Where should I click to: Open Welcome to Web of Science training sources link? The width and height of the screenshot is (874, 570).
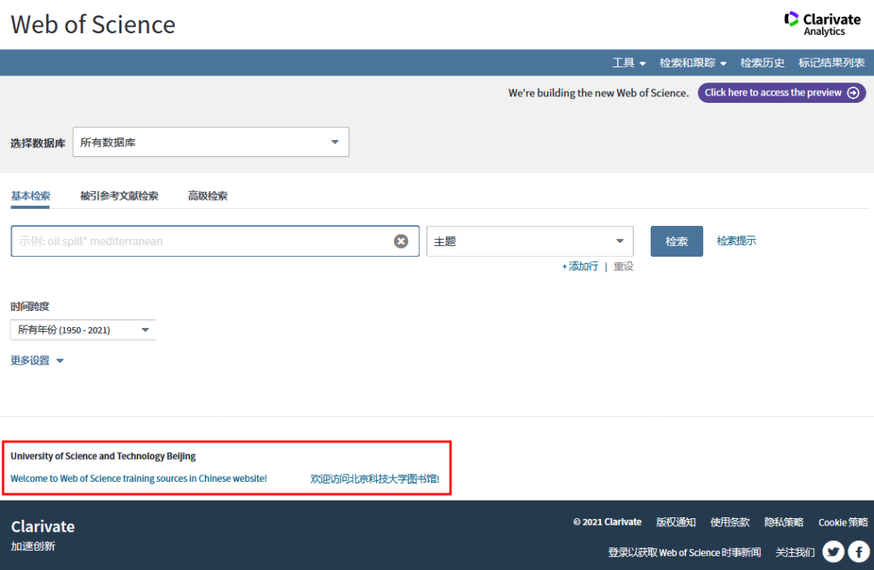pyautogui.click(x=139, y=479)
